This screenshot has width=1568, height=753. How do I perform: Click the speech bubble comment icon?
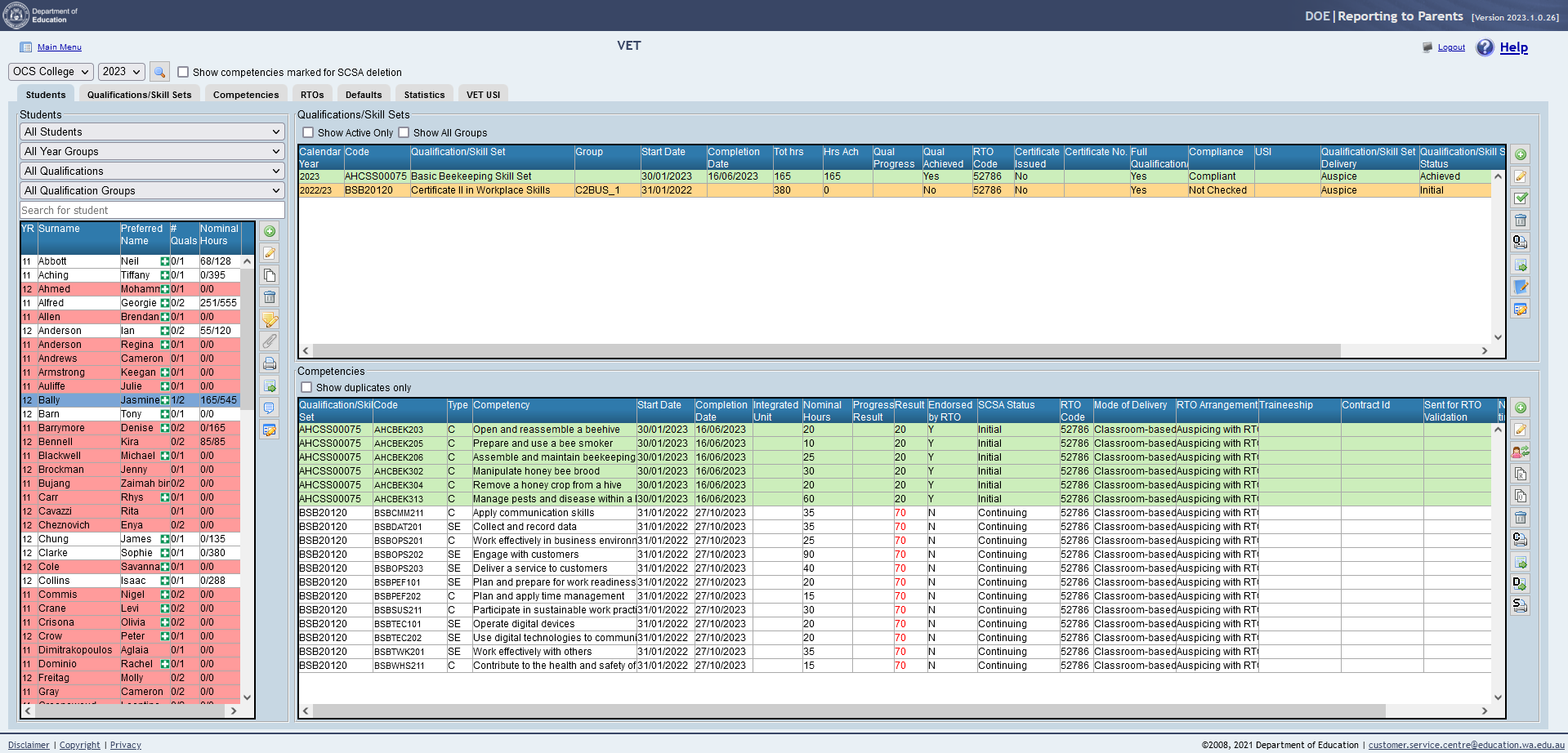[270, 408]
